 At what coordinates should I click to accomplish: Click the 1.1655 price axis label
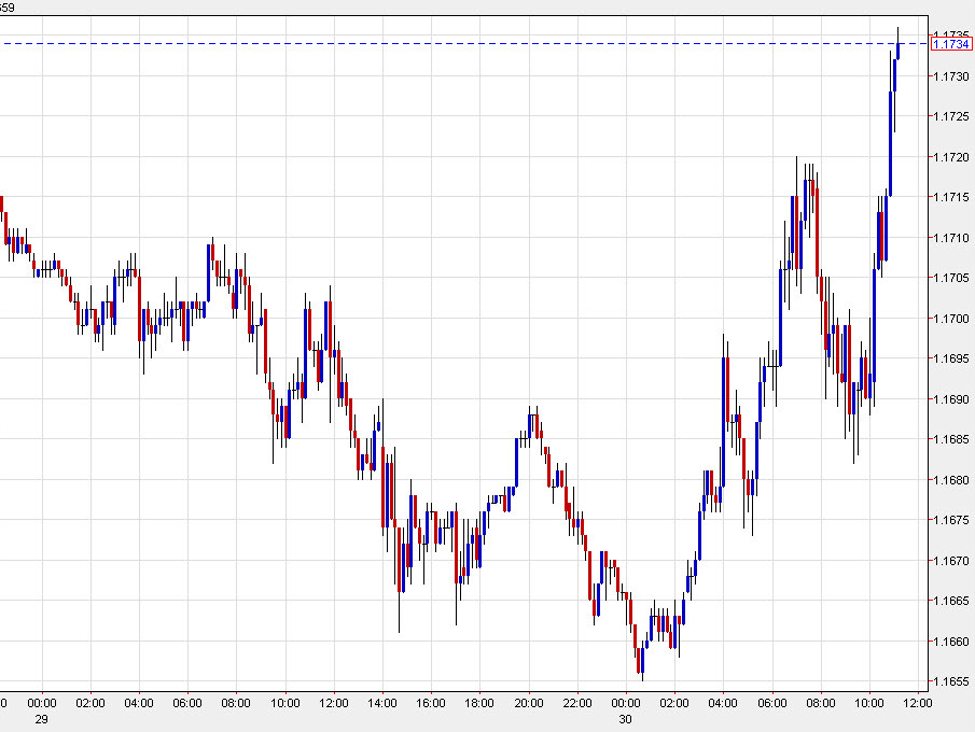tap(949, 682)
